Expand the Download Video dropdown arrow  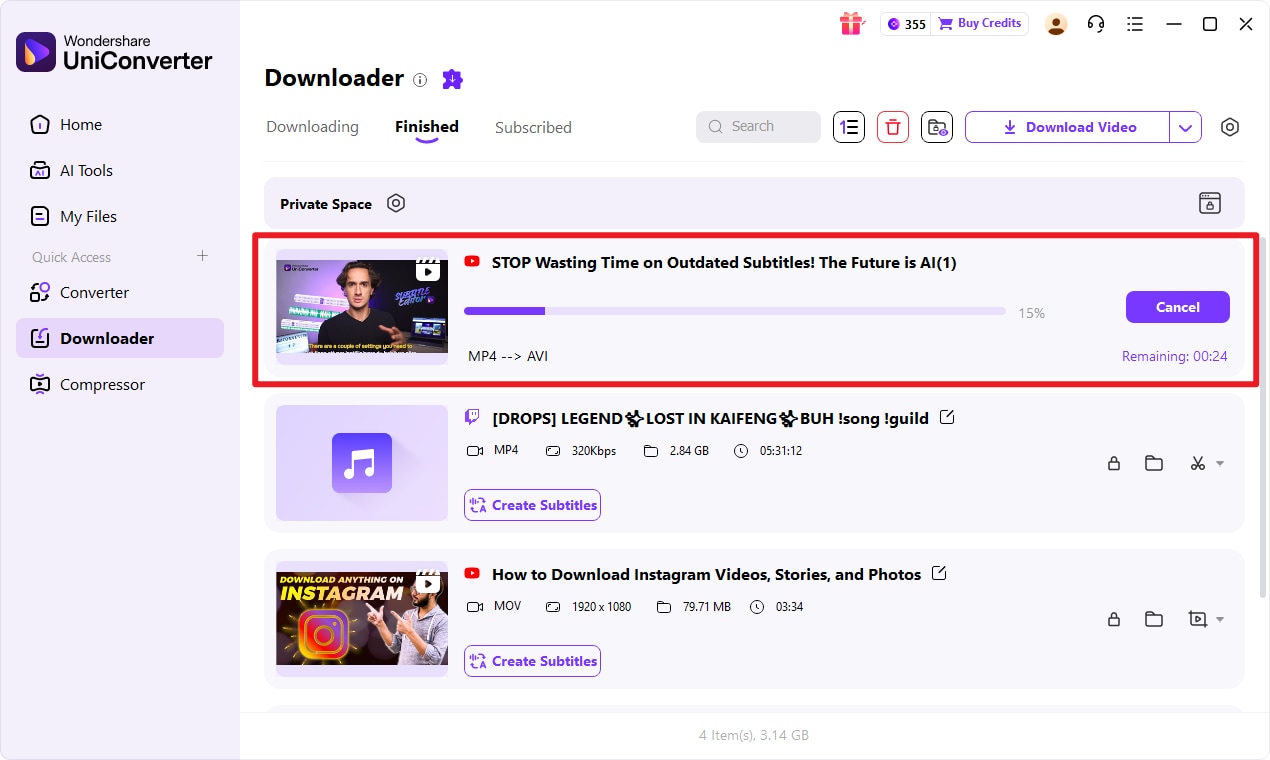click(x=1186, y=127)
